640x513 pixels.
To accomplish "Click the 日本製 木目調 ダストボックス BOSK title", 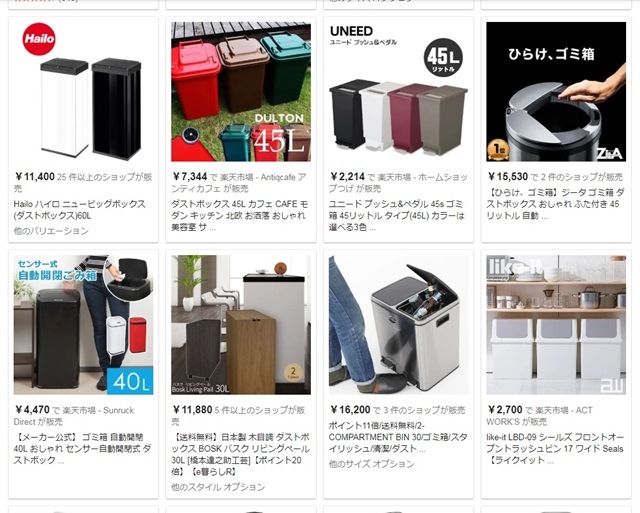I will coord(240,454).
